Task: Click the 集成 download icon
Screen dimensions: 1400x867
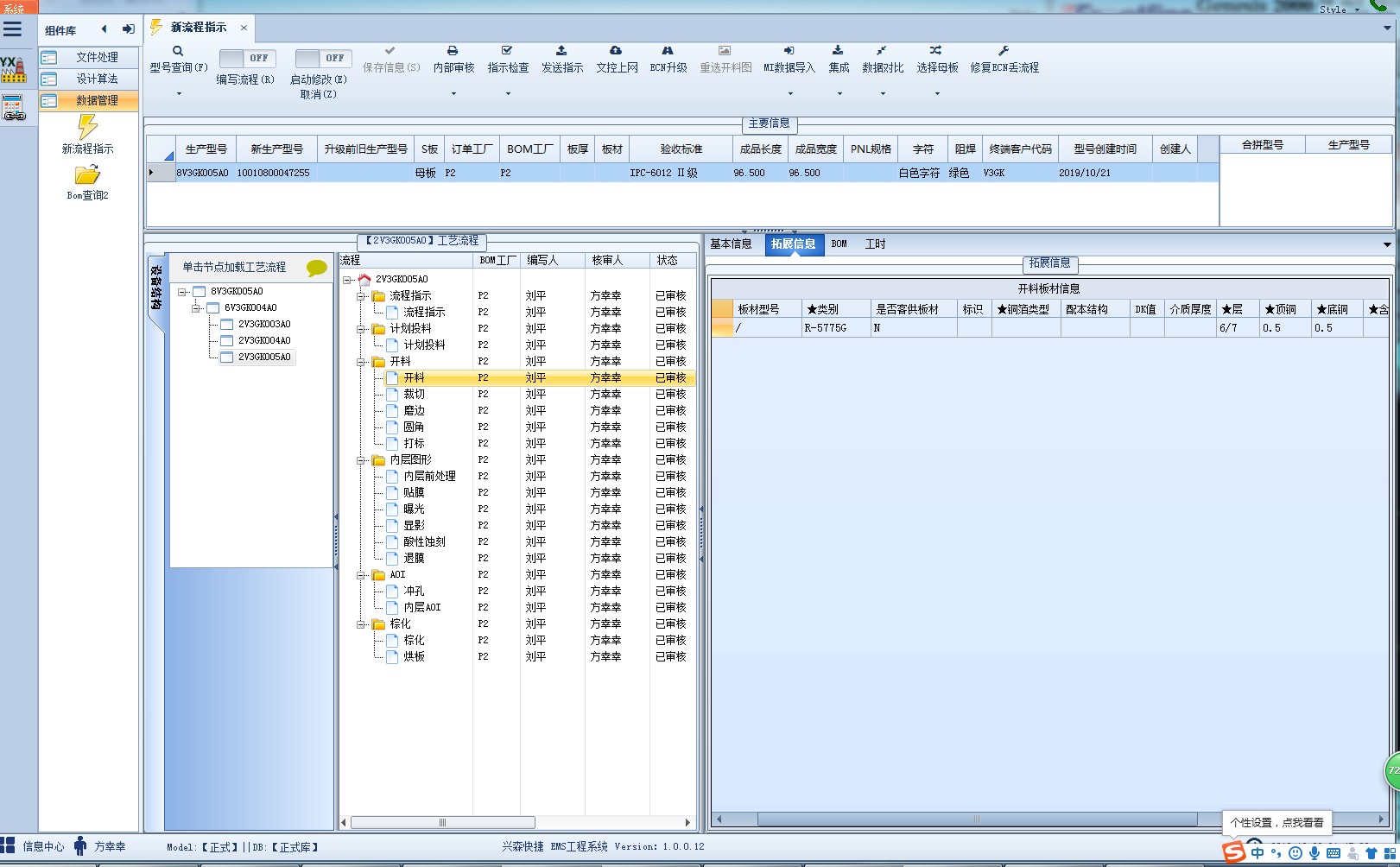Action: point(838,51)
